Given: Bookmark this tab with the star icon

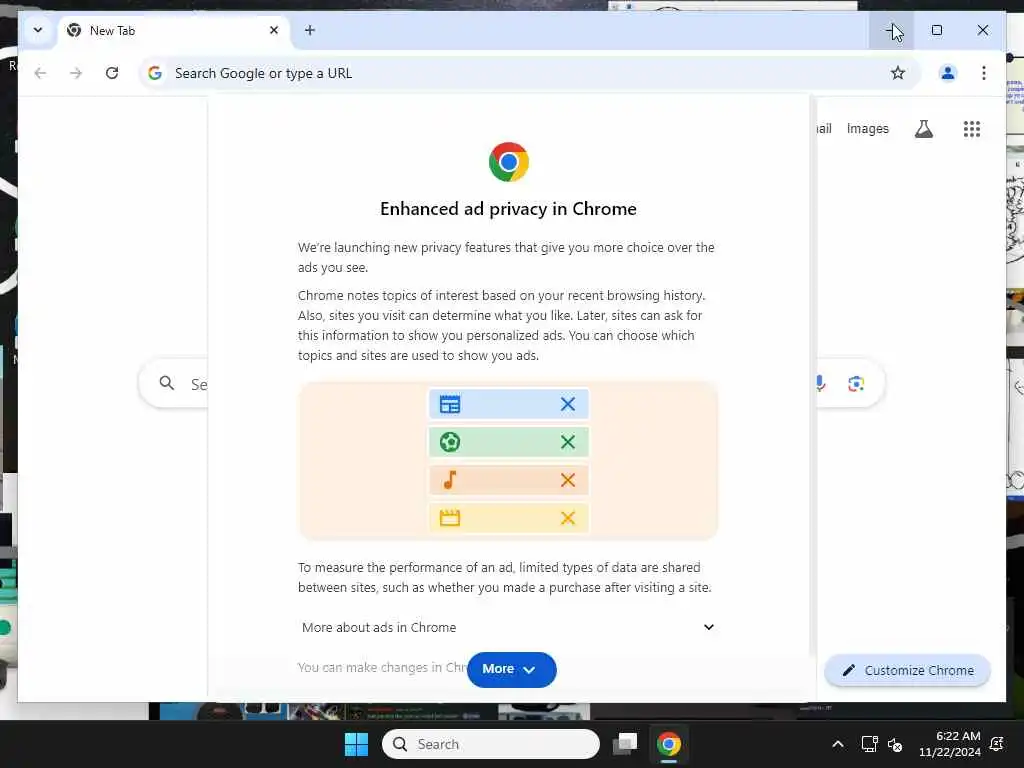Looking at the screenshot, I should pyautogui.click(x=898, y=73).
